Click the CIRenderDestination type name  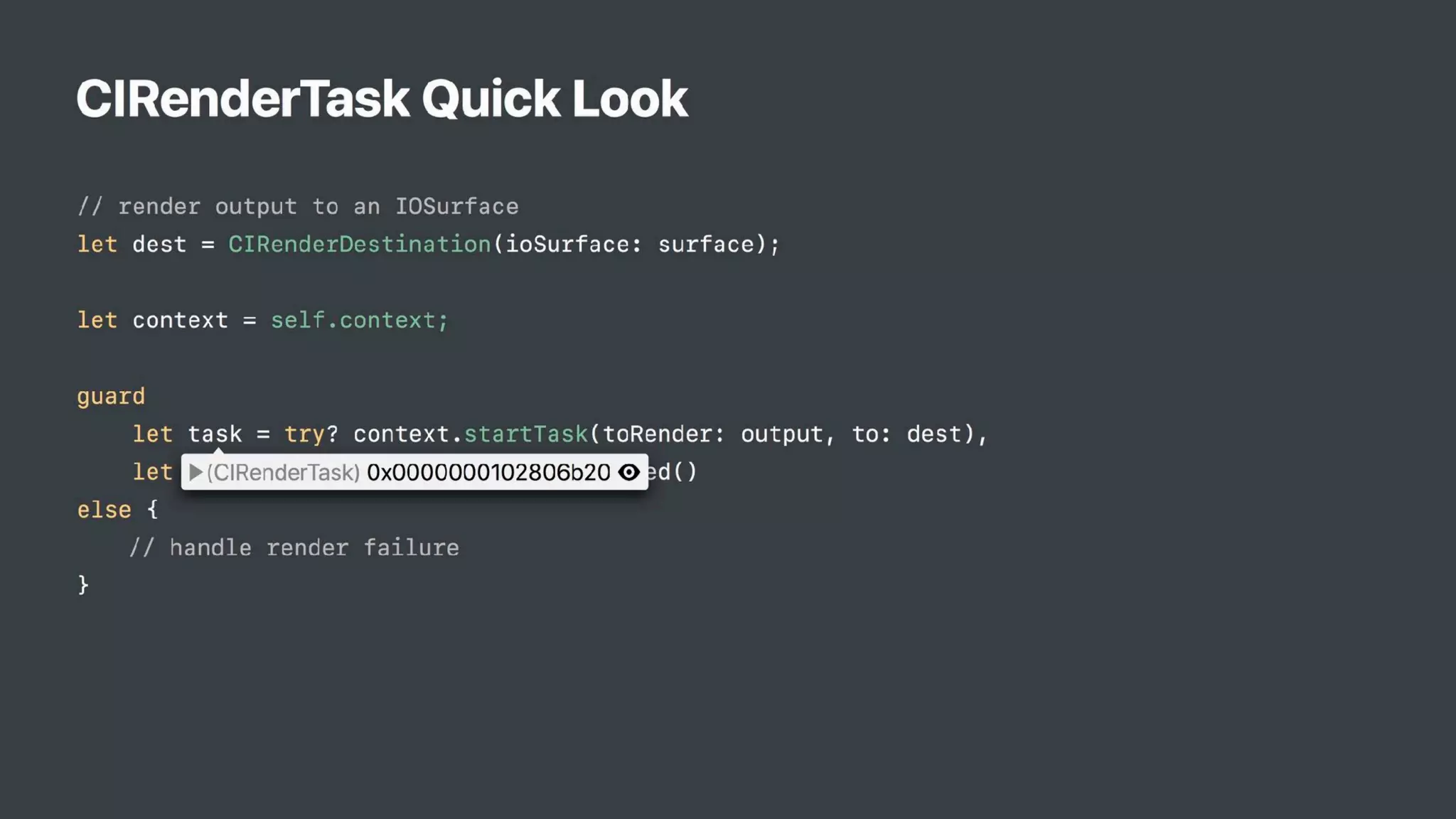[x=359, y=245]
